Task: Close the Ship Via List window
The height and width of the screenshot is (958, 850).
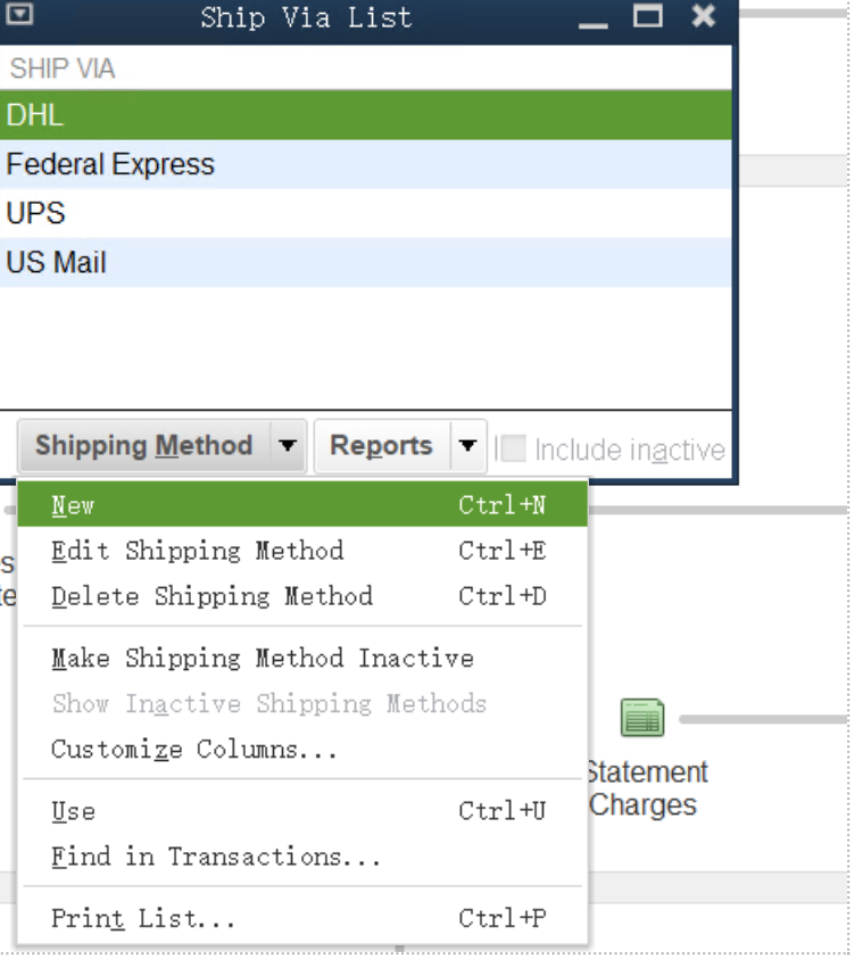Action: 703,16
